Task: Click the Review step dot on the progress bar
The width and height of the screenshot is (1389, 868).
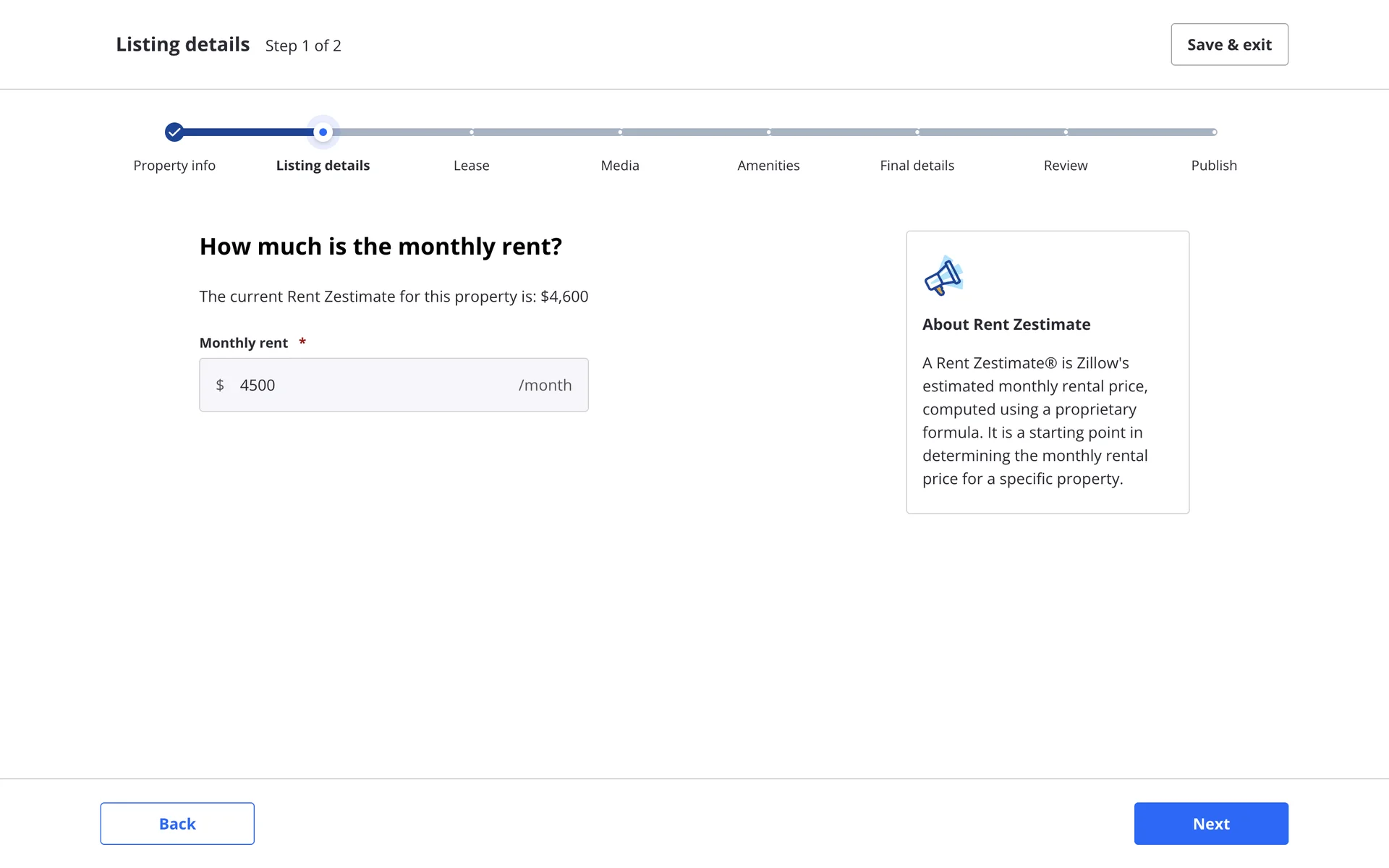Action: click(1066, 132)
